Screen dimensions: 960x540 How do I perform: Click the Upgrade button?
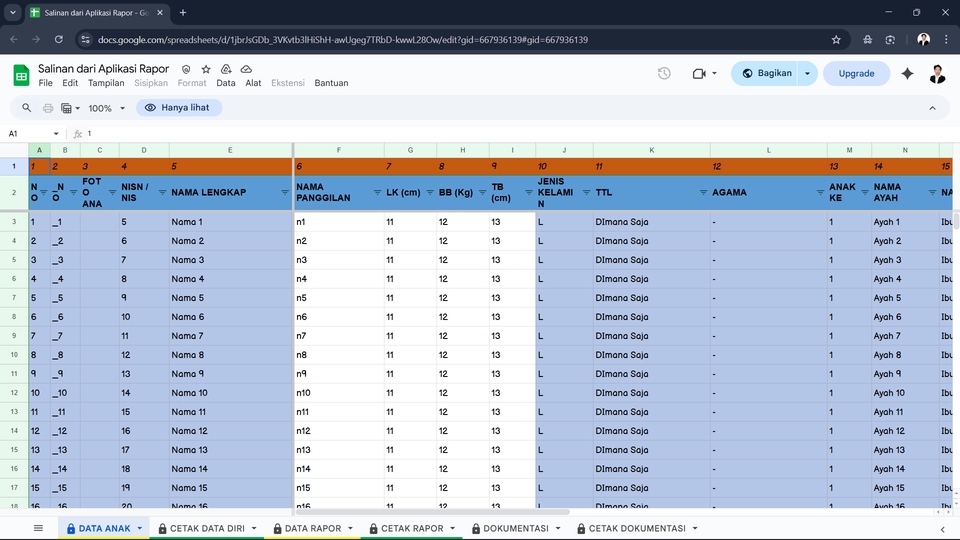[856, 73]
